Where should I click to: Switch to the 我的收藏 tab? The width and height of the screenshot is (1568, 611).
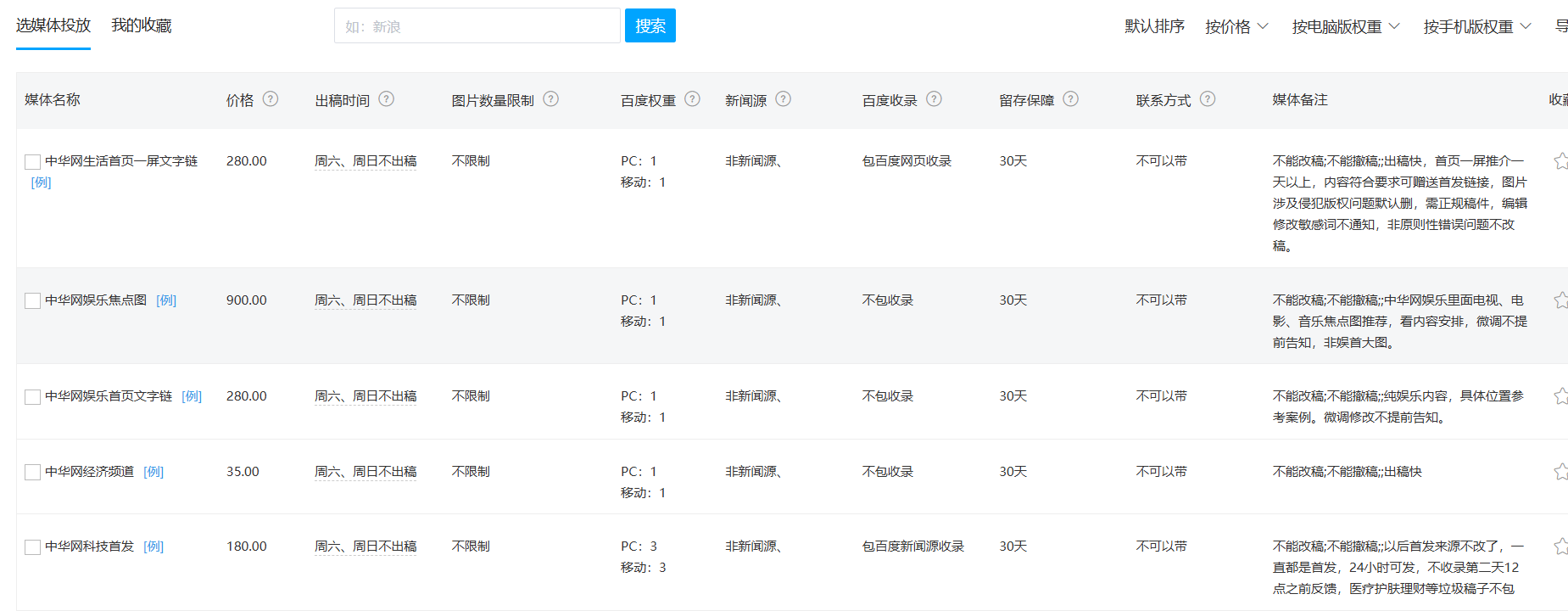pyautogui.click(x=142, y=25)
